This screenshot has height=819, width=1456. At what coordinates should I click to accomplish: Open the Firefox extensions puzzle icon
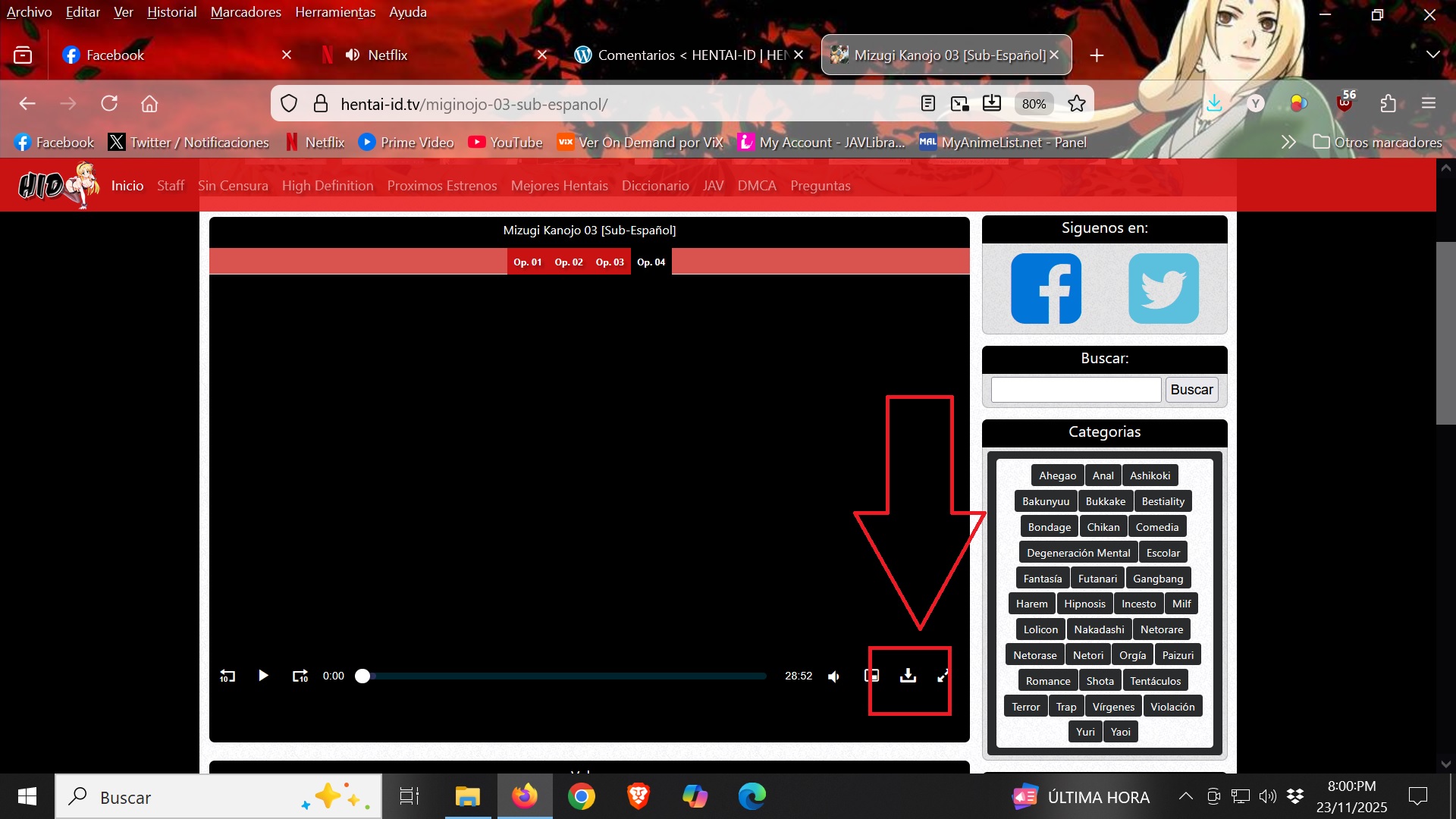click(1388, 104)
